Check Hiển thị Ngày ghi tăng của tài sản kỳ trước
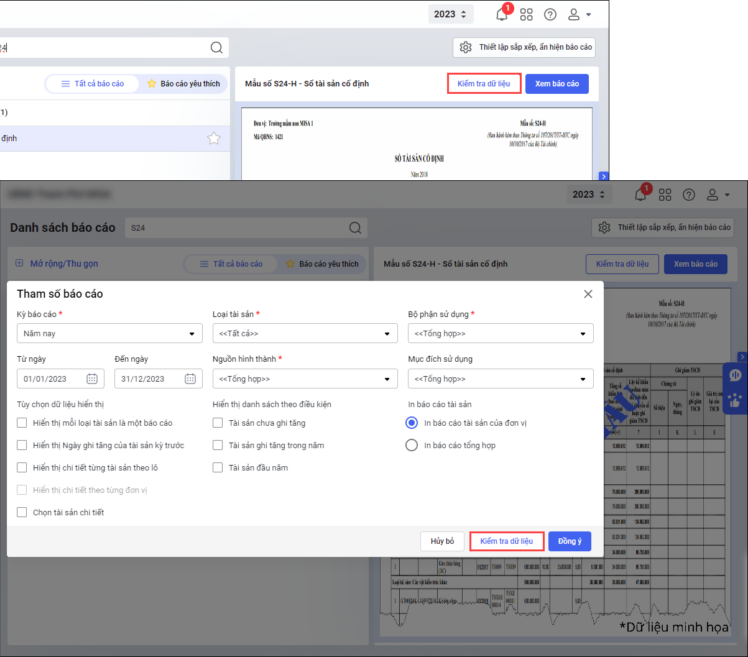 pos(22,445)
